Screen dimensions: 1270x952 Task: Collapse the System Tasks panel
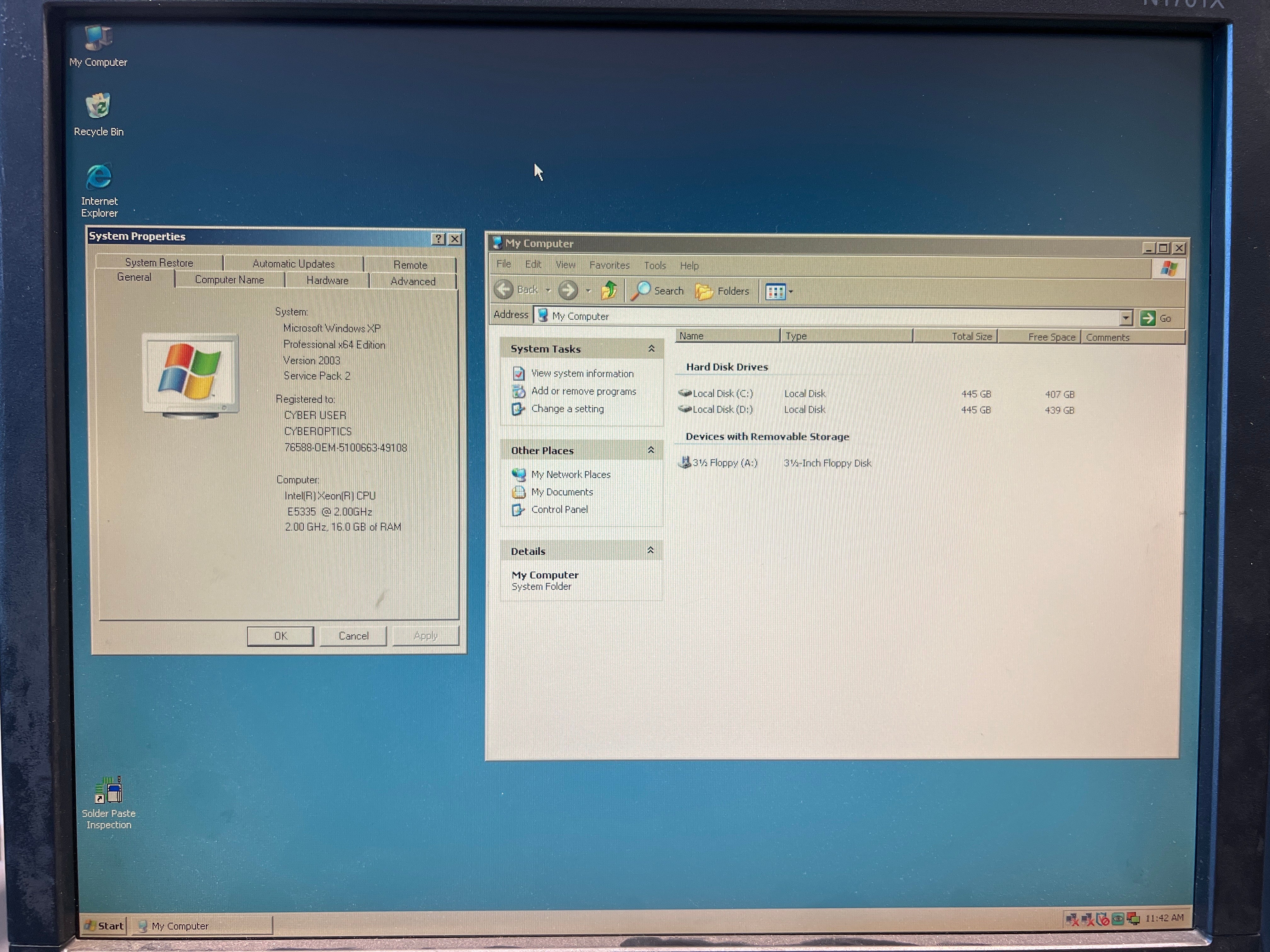(651, 348)
